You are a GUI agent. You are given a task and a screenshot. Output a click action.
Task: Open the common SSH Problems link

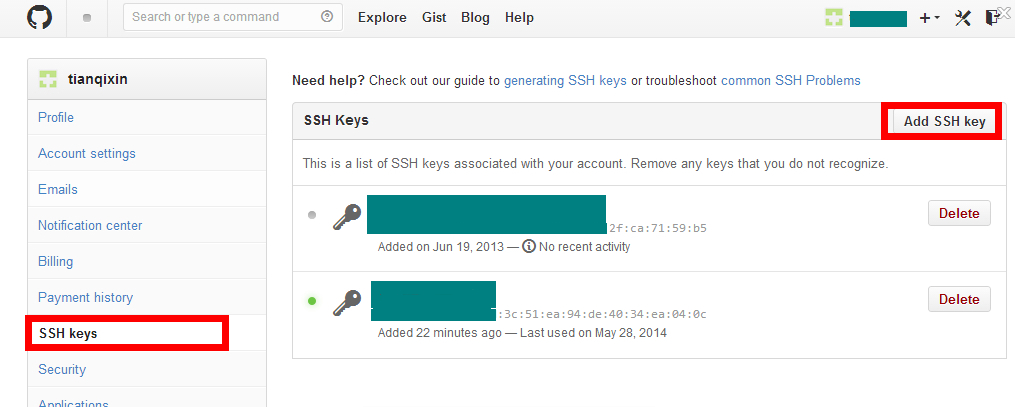[790, 80]
